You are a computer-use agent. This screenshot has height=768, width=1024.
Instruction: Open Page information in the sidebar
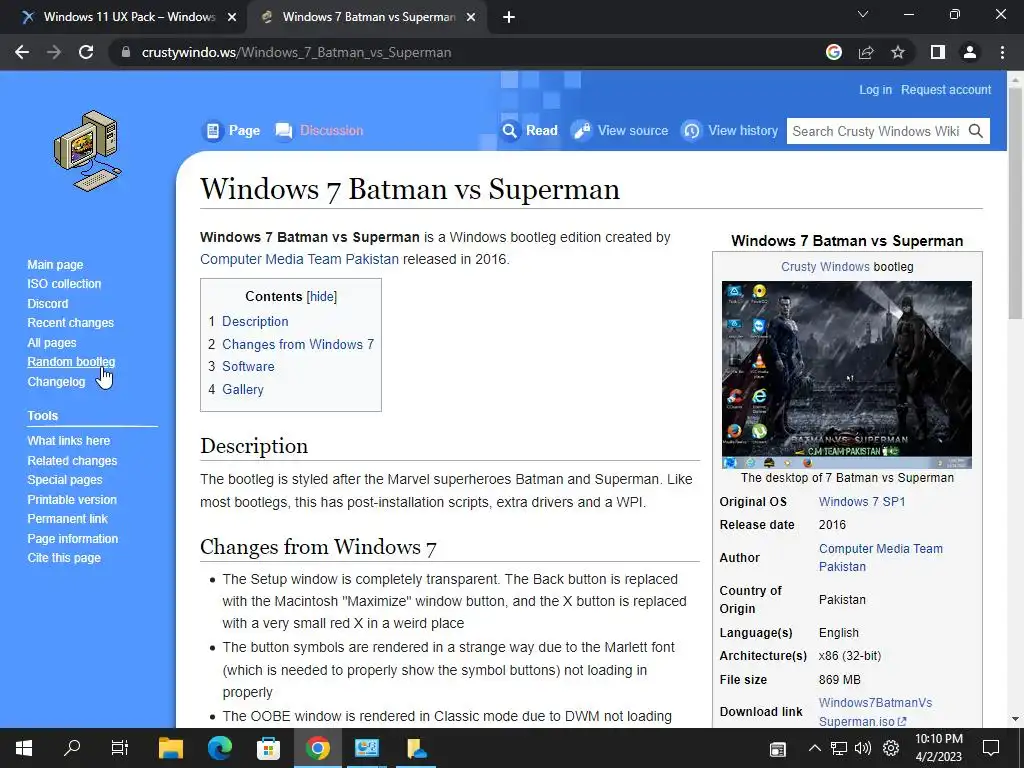click(72, 539)
